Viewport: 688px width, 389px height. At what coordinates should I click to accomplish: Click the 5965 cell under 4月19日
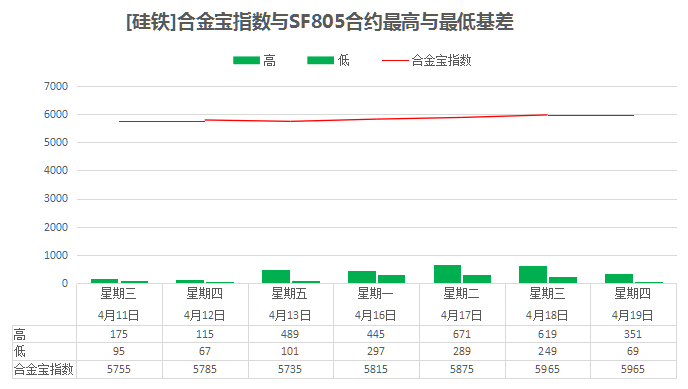[x=633, y=369]
